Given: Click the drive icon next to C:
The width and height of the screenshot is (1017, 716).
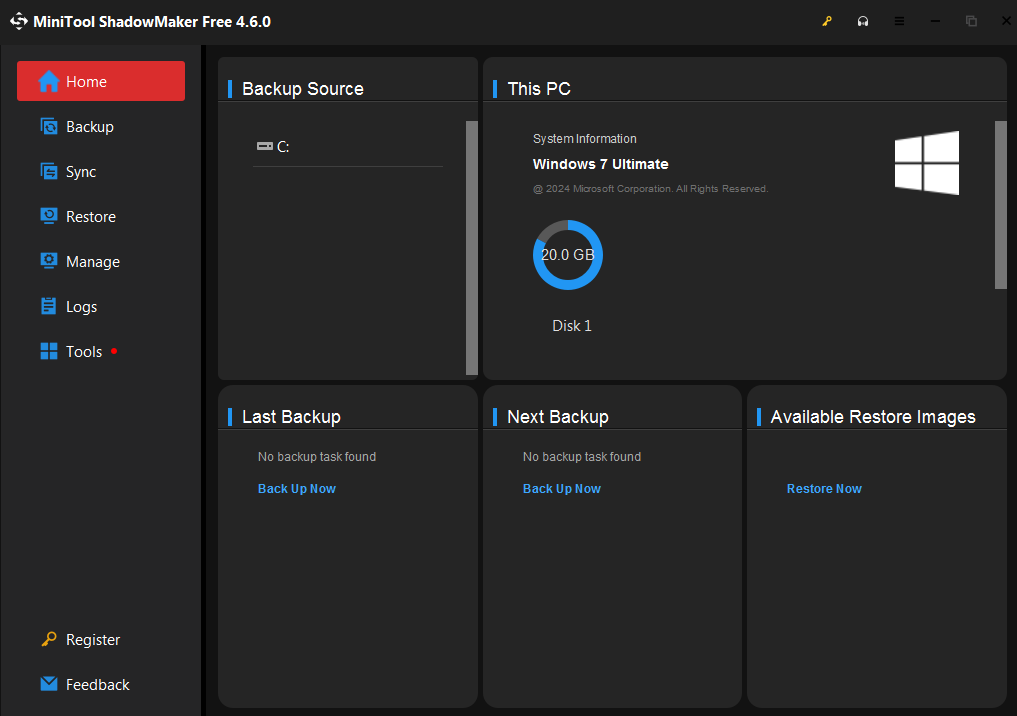Looking at the screenshot, I should click(x=265, y=146).
